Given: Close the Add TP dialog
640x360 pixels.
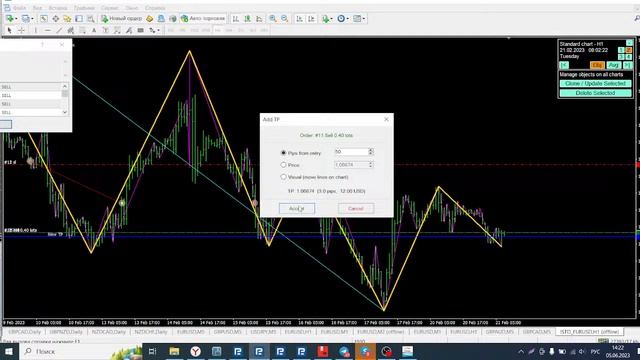Looking at the screenshot, I should [386, 119].
